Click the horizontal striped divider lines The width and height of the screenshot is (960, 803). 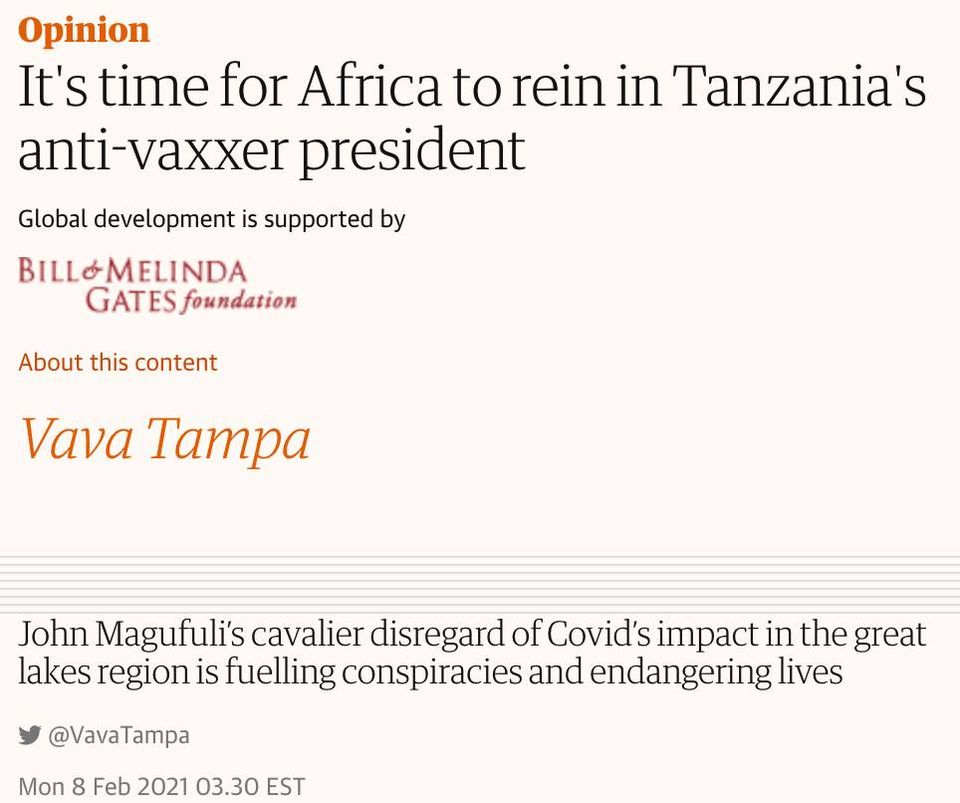point(480,583)
